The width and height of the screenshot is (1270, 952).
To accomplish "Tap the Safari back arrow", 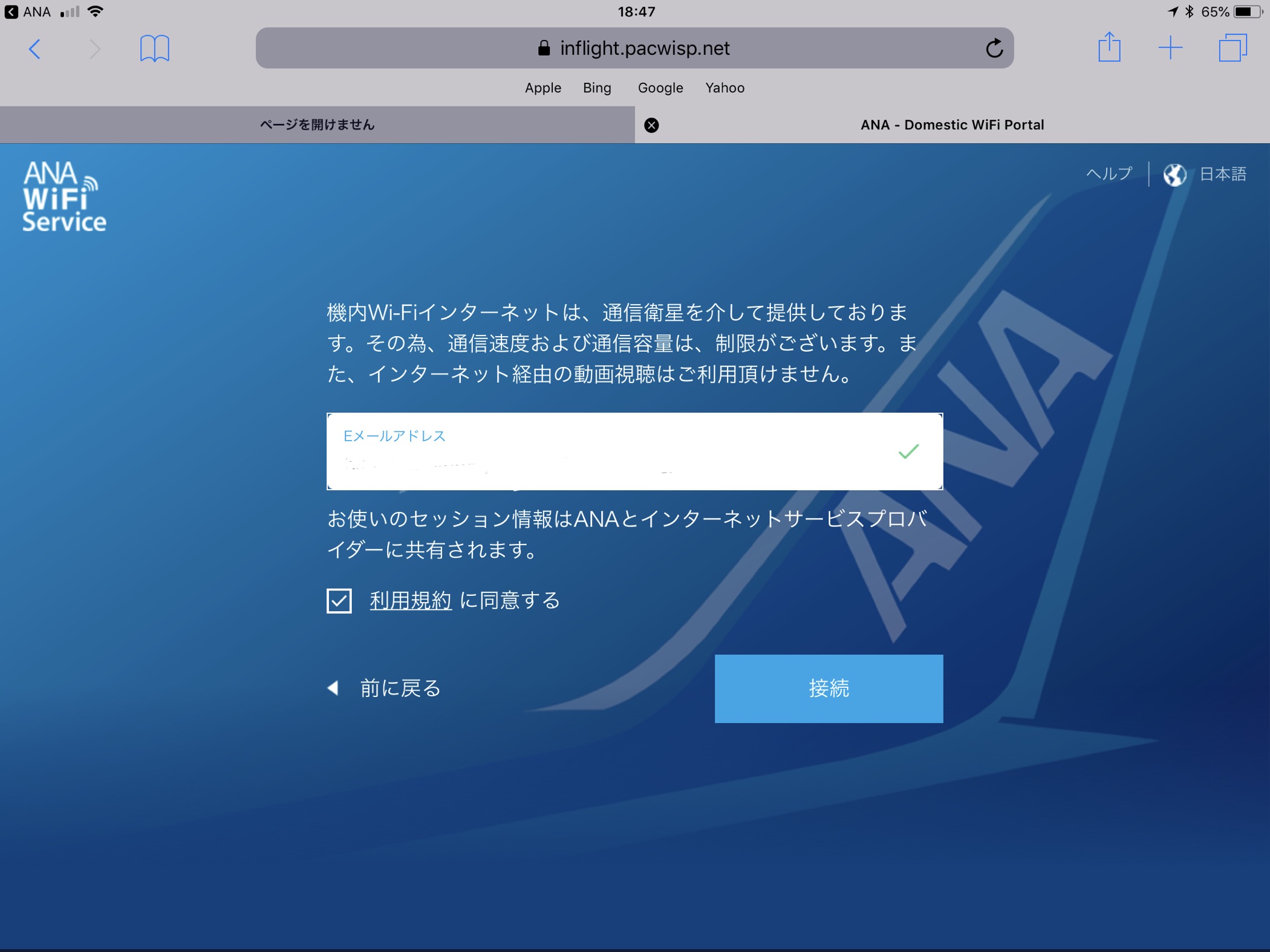I will coord(35,49).
